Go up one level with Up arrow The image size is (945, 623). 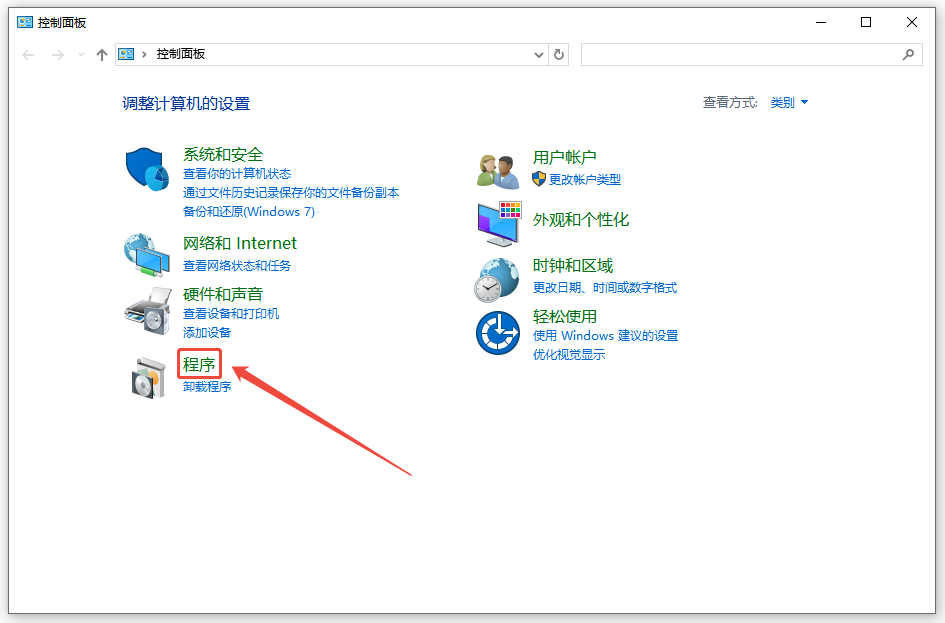102,55
